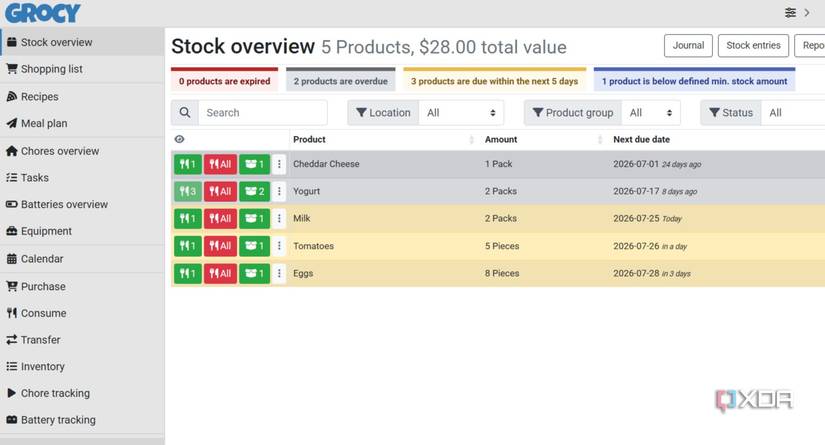Consume all Eggs

pyautogui.click(x=220, y=273)
